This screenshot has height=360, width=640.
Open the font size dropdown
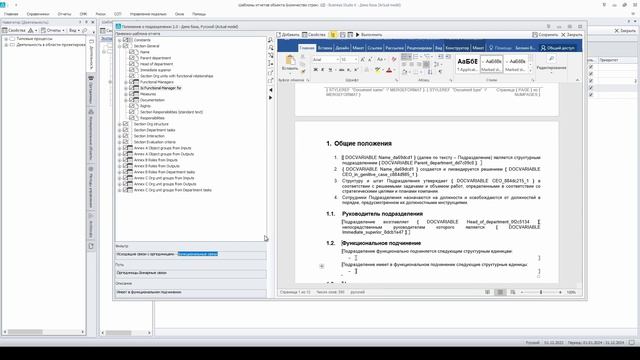(x=356, y=60)
